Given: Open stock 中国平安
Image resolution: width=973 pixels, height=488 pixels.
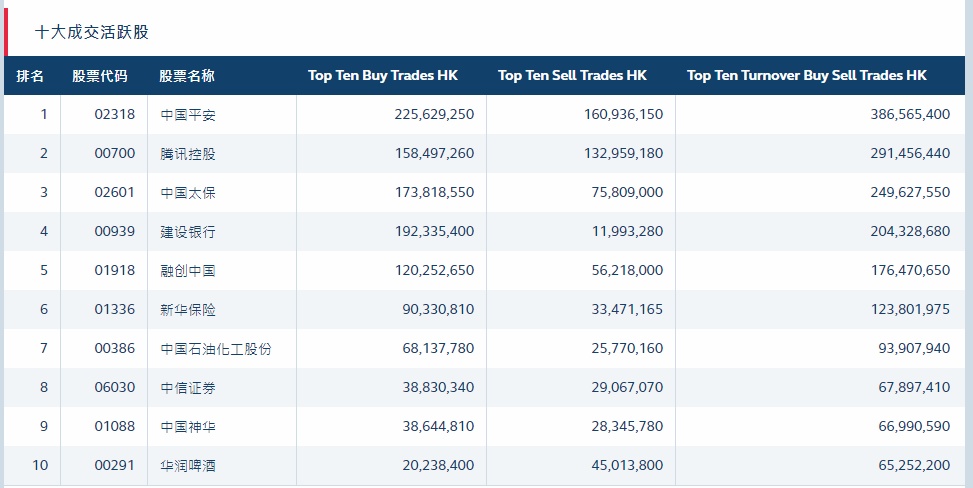Looking at the screenshot, I should click(188, 115).
